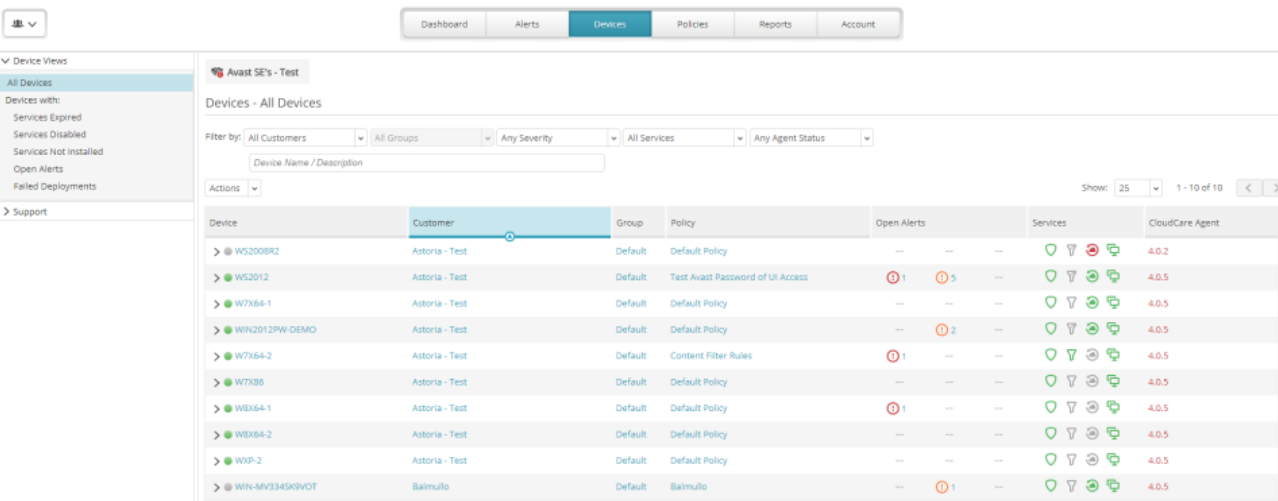Open Test Avast Password of UI Access policy
1278x501 pixels.
(x=739, y=277)
